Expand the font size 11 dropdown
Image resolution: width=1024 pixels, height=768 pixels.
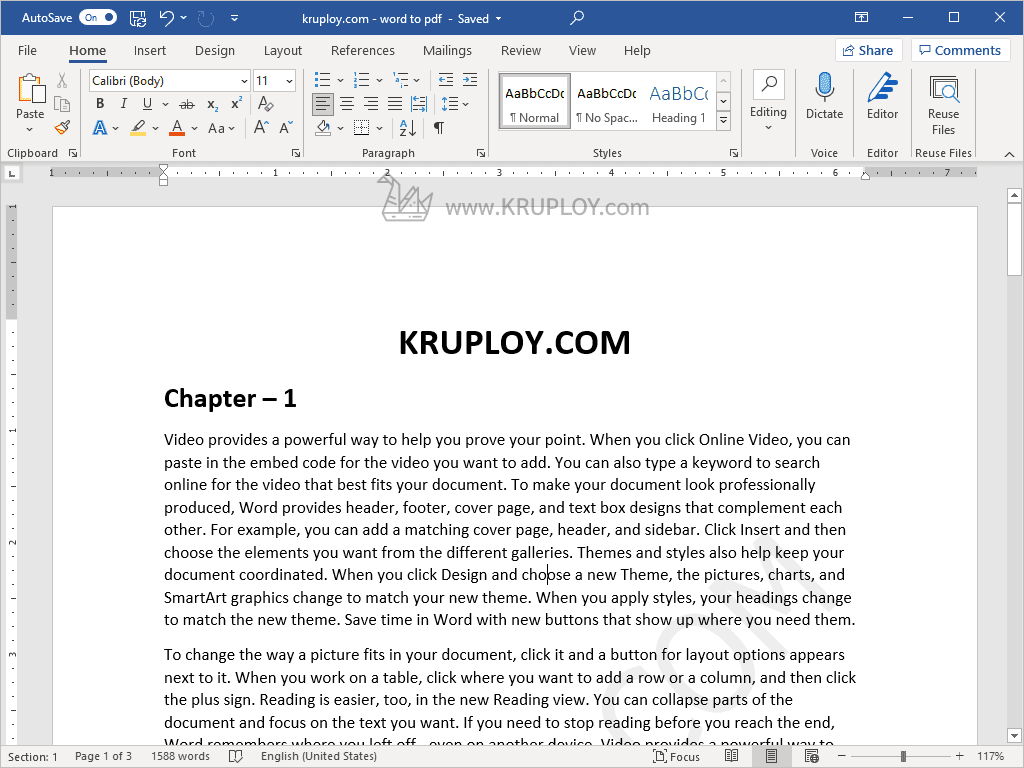point(289,81)
